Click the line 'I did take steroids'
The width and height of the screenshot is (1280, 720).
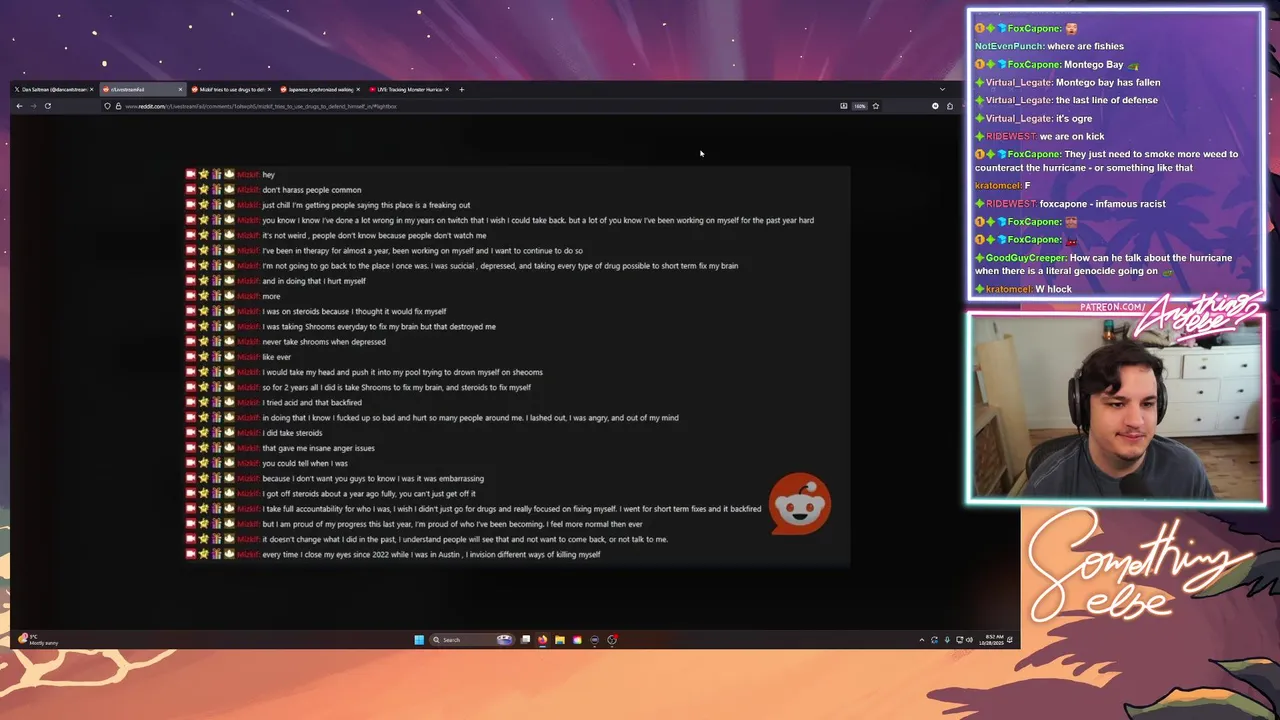pos(292,433)
